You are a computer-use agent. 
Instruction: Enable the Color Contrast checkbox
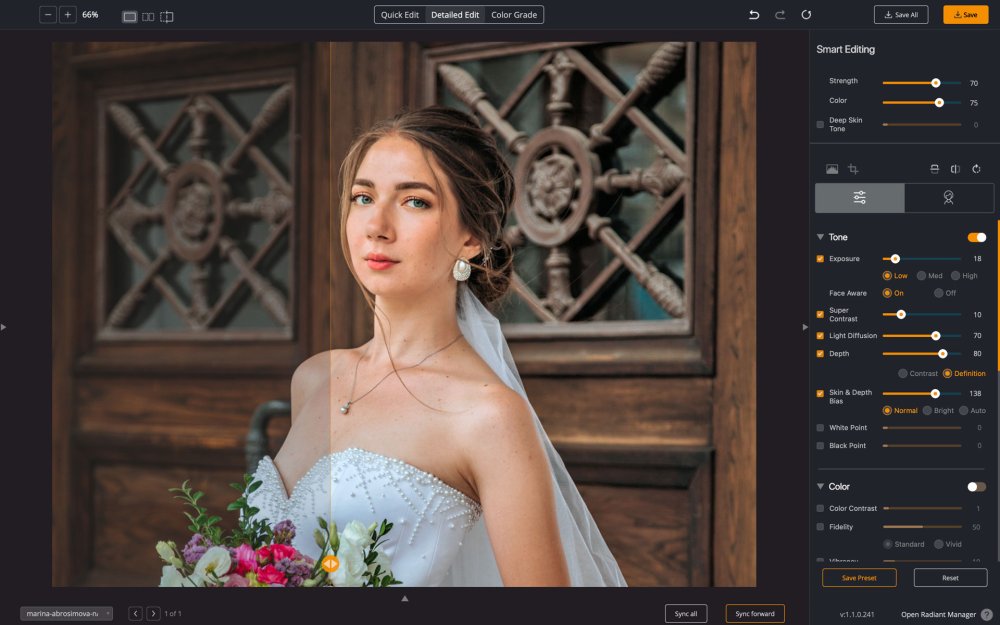pyautogui.click(x=820, y=508)
